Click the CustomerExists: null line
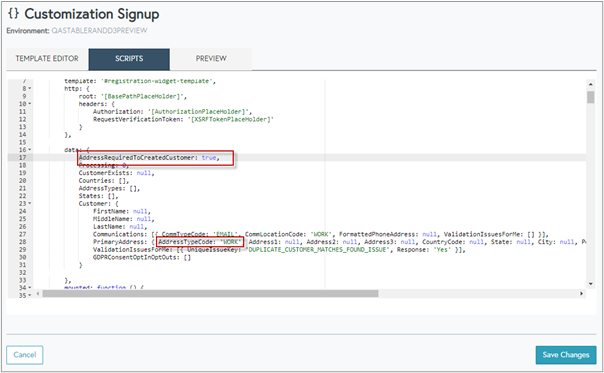 pos(116,173)
